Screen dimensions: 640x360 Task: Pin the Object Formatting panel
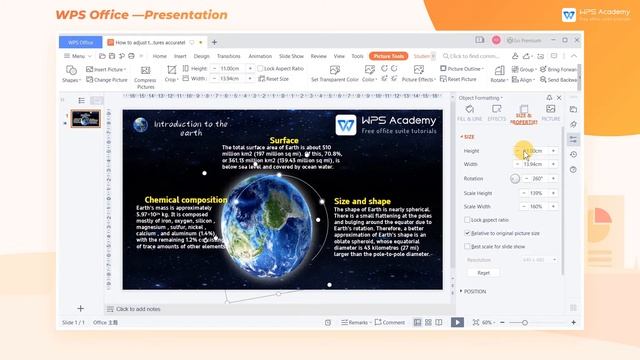click(549, 98)
